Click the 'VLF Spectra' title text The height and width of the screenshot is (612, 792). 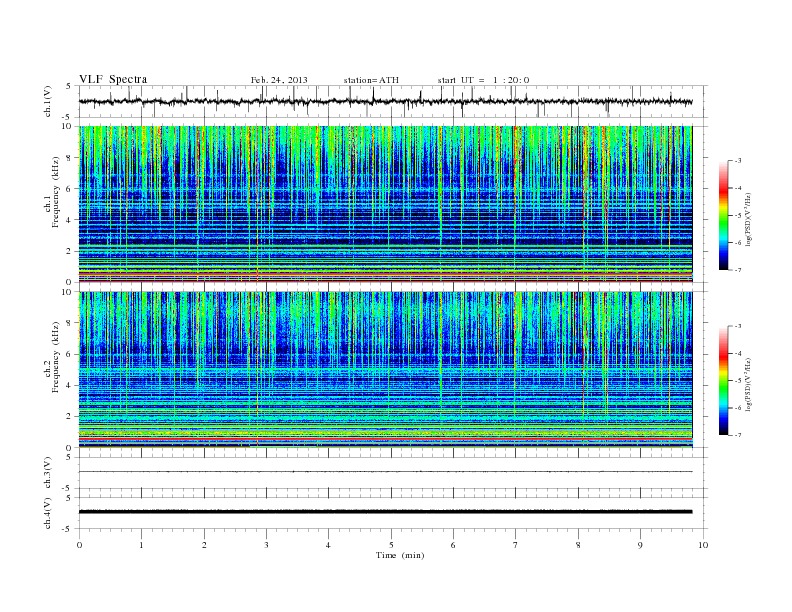113,79
